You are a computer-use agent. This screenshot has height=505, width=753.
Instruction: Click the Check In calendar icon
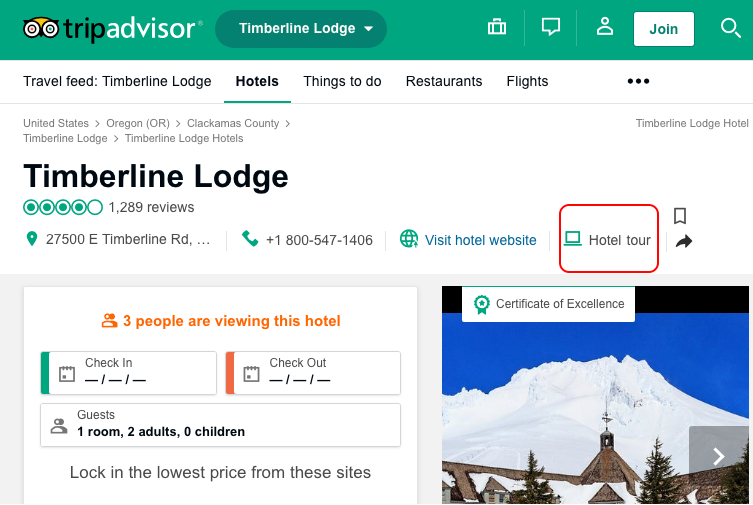[x=67, y=373]
